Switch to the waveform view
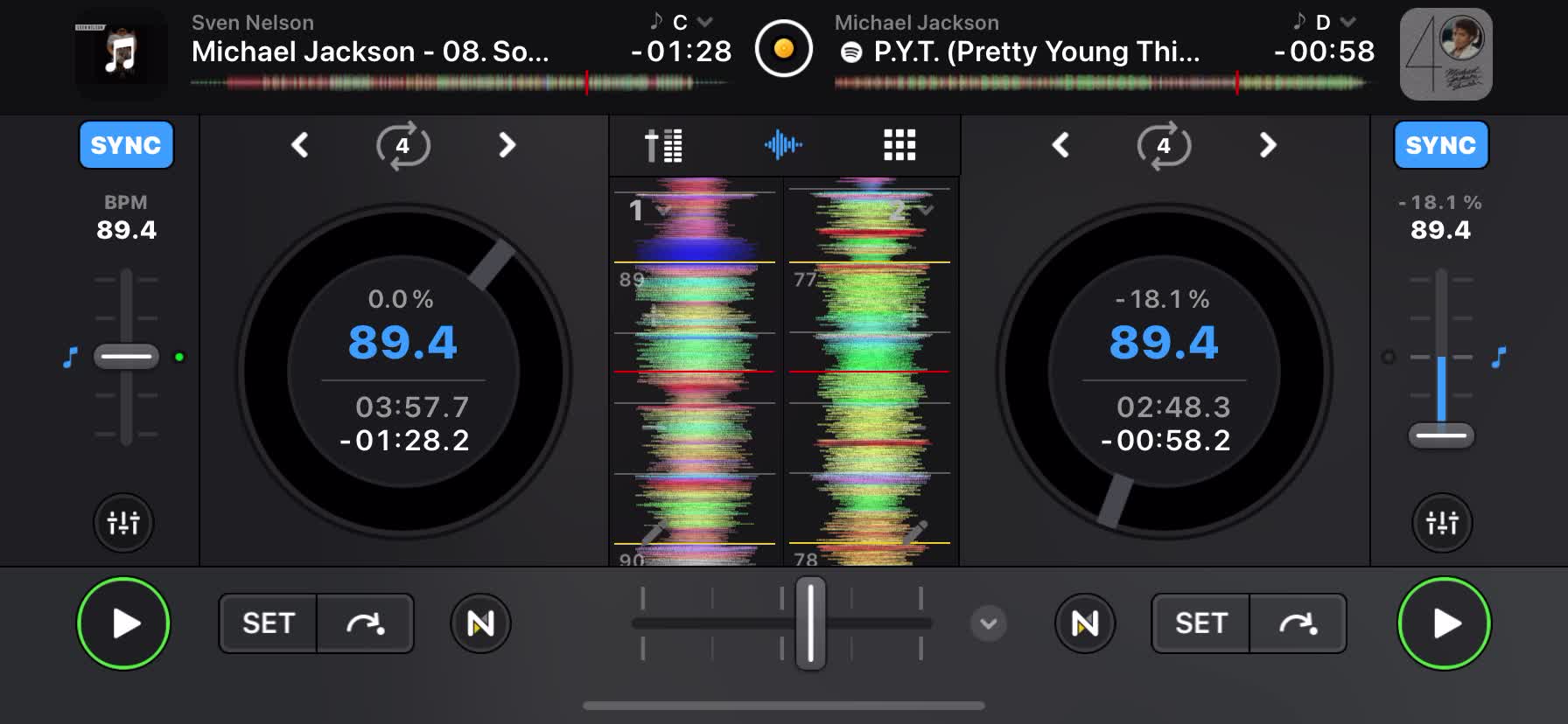The image size is (1568, 724). [783, 145]
